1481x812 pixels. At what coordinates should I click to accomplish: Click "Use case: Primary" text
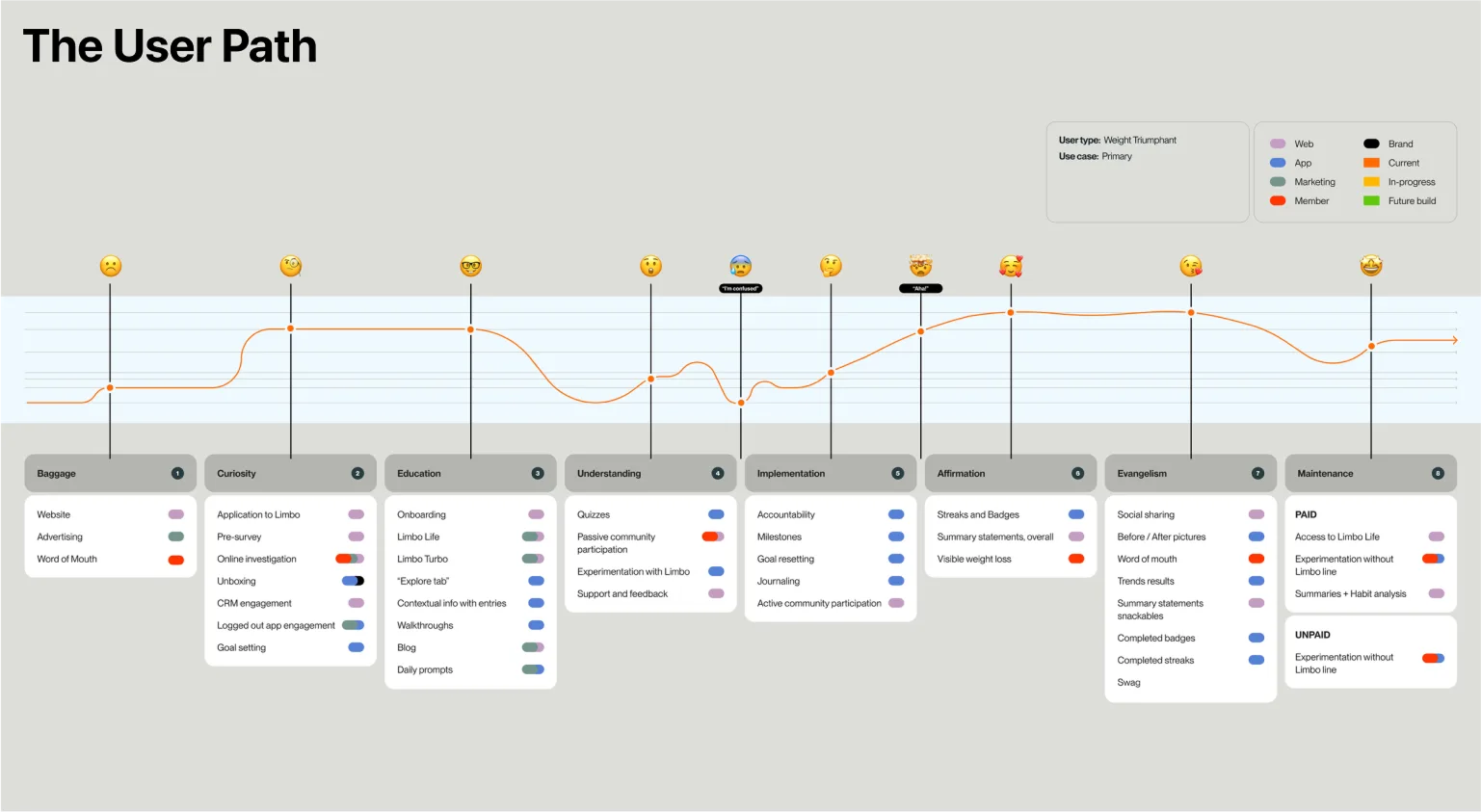1096,156
